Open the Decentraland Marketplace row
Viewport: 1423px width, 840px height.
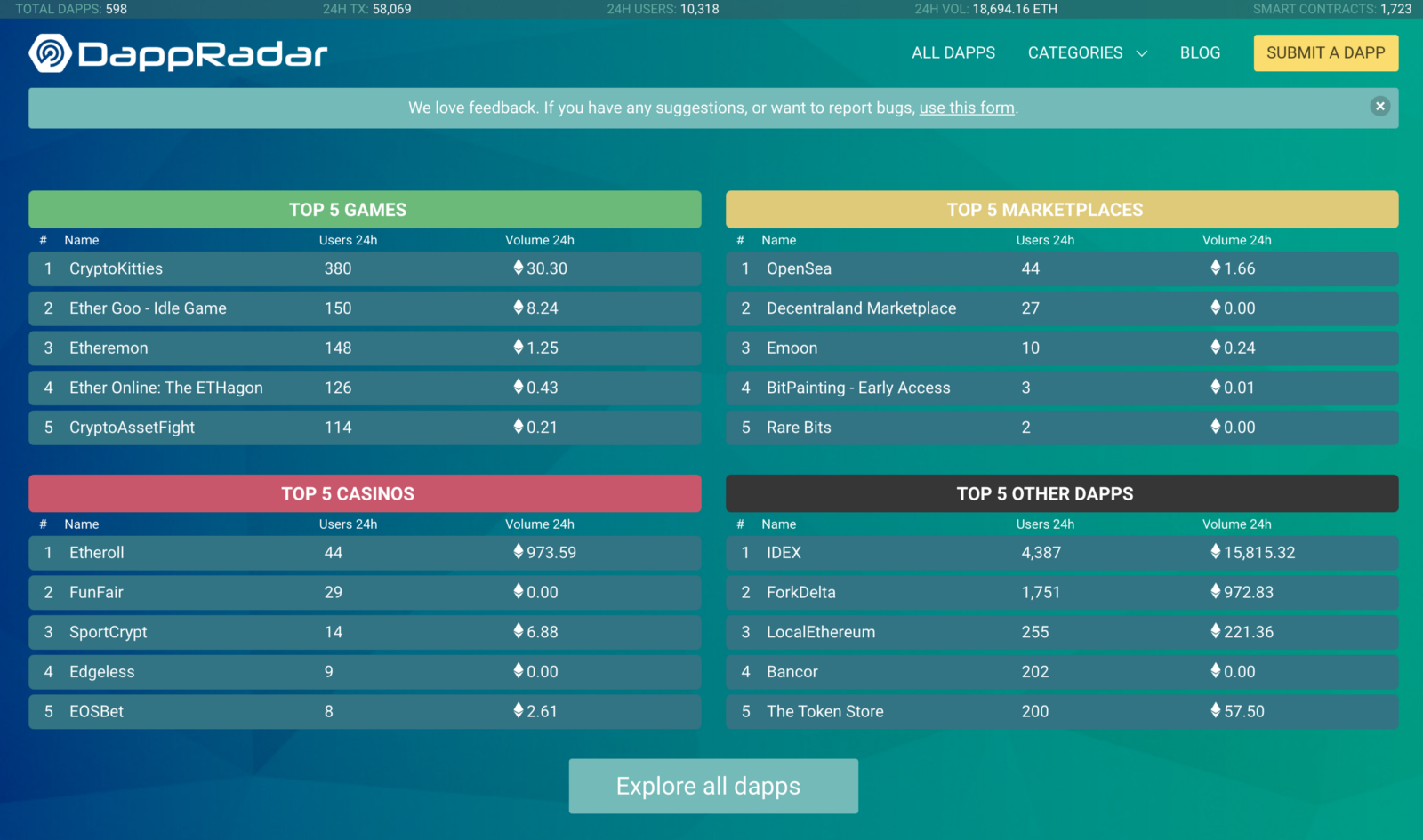point(861,308)
